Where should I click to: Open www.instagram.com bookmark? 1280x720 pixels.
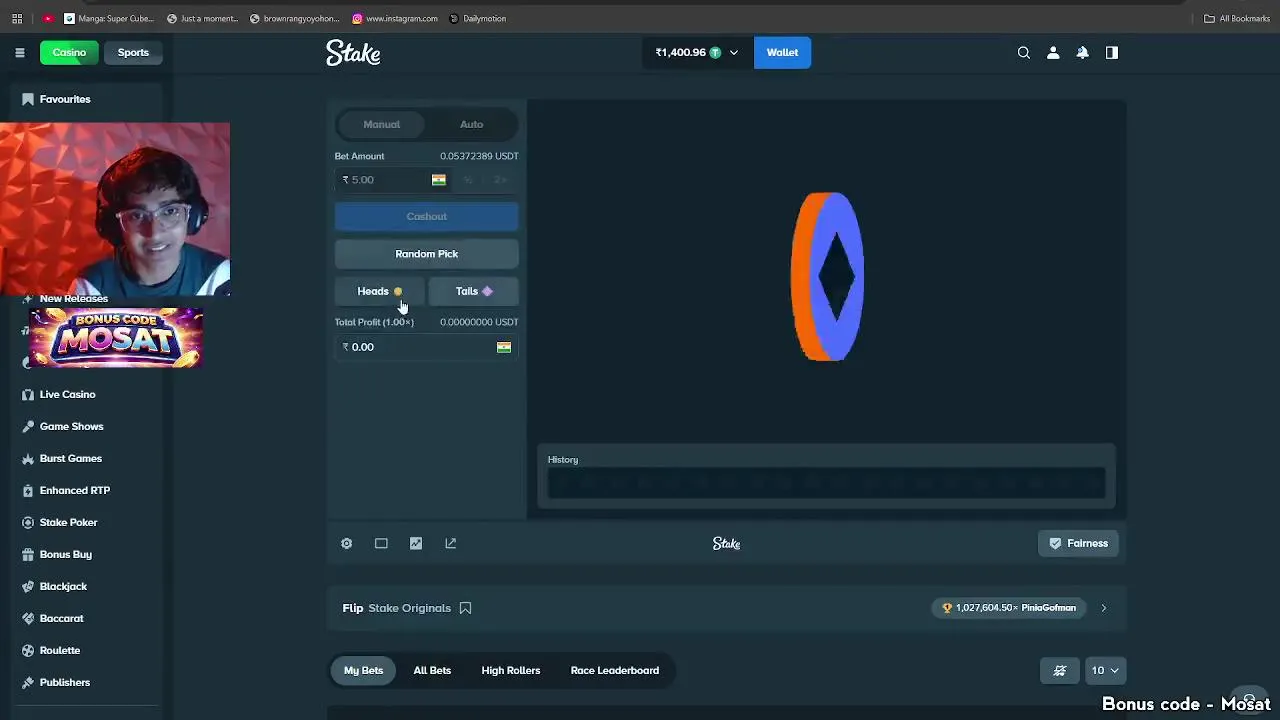pyautogui.click(x=395, y=18)
